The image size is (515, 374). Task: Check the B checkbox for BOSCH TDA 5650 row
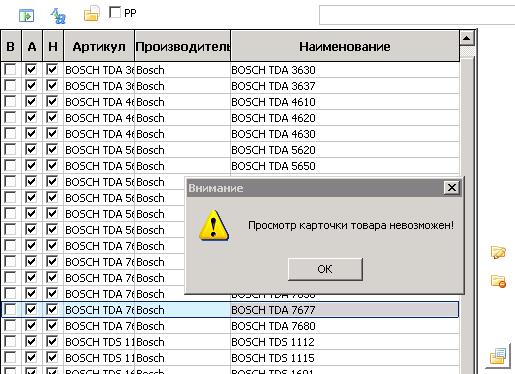pyautogui.click(x=10, y=166)
